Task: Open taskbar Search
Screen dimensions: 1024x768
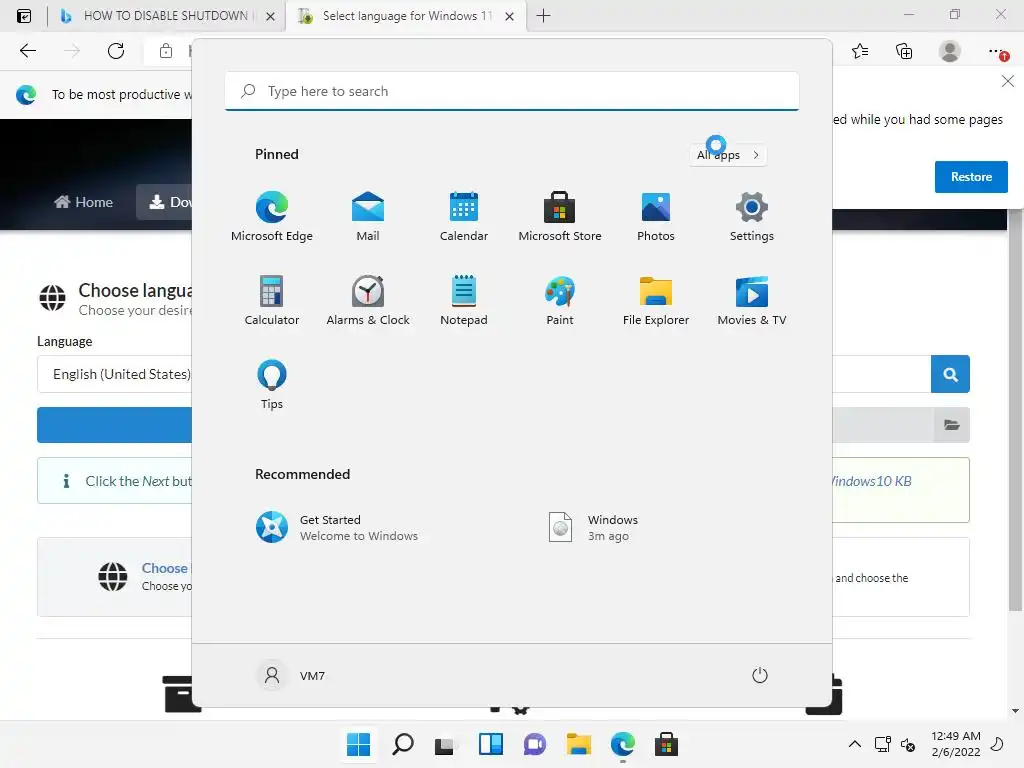Action: [403, 744]
